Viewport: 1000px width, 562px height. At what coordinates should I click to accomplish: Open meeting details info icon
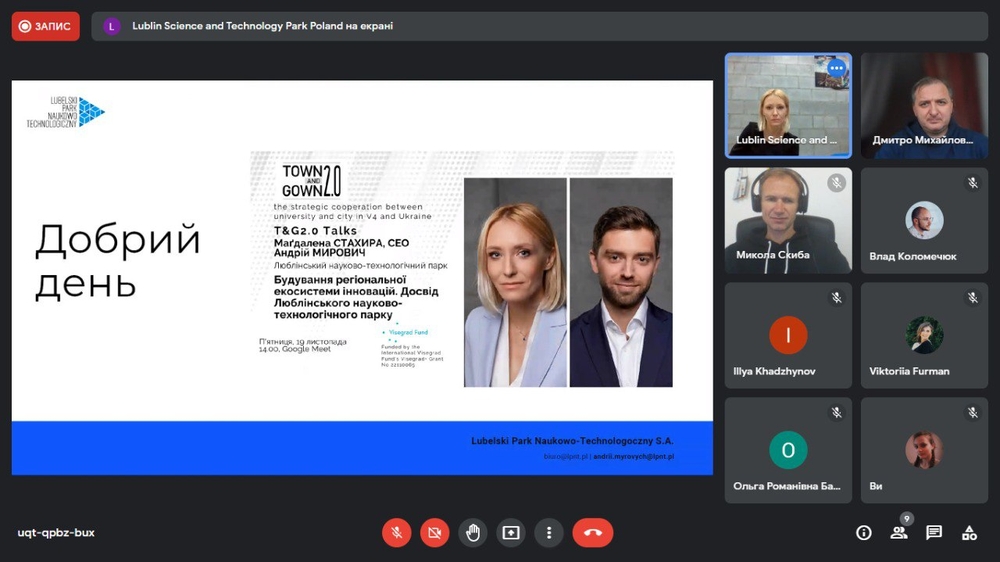864,533
